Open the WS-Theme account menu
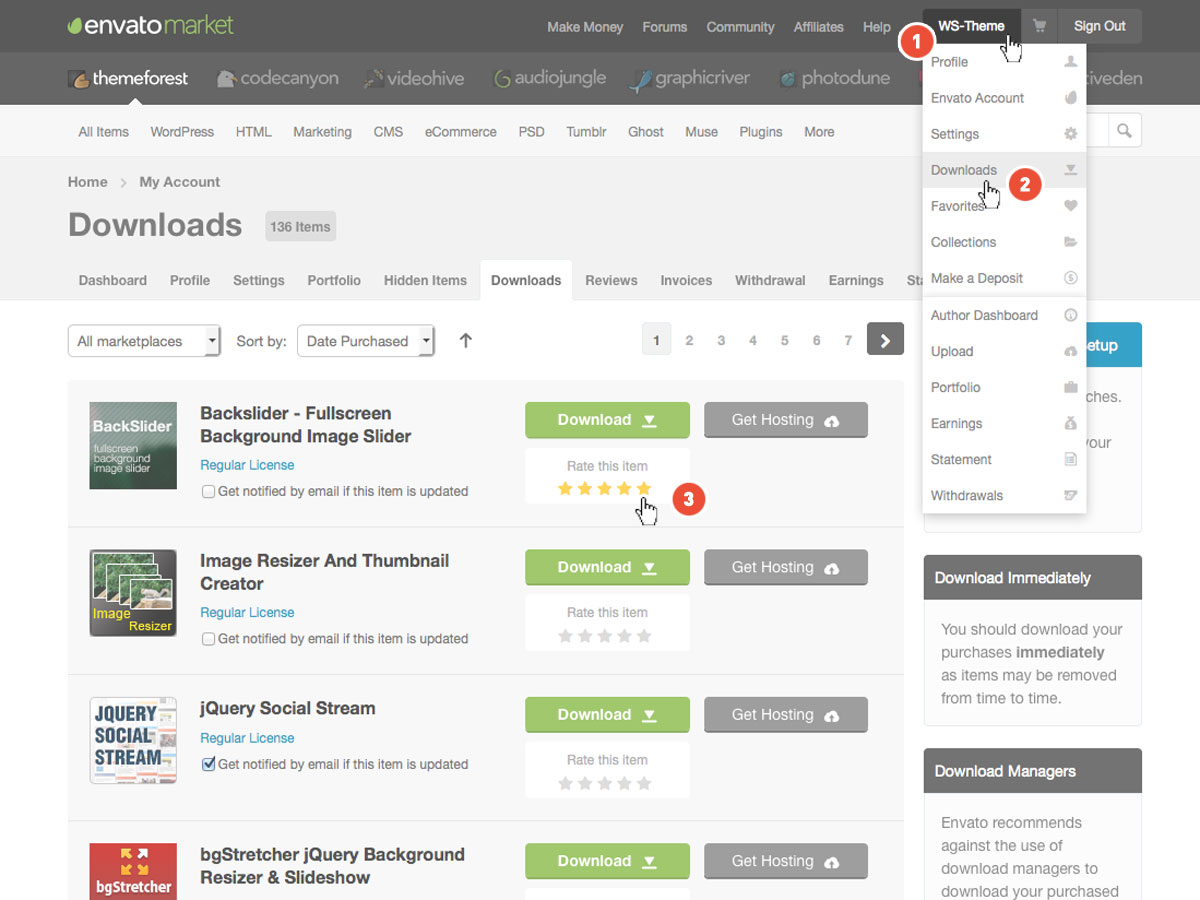1200x900 pixels. click(971, 27)
